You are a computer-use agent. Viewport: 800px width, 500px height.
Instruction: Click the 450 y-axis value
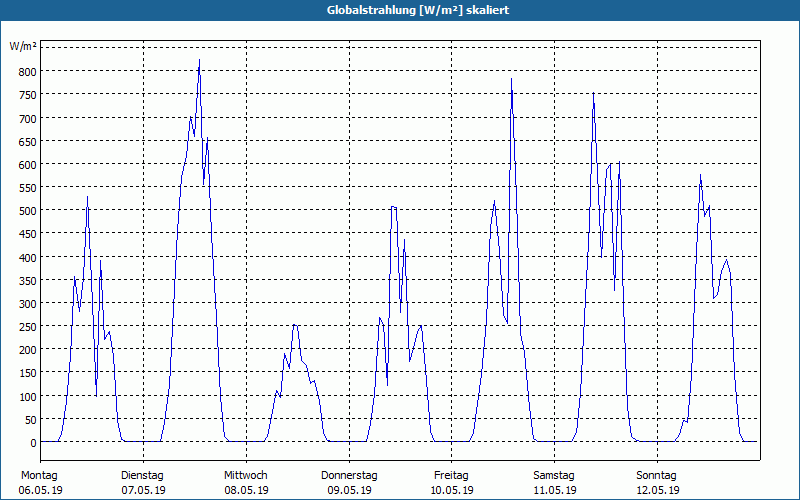28,235
